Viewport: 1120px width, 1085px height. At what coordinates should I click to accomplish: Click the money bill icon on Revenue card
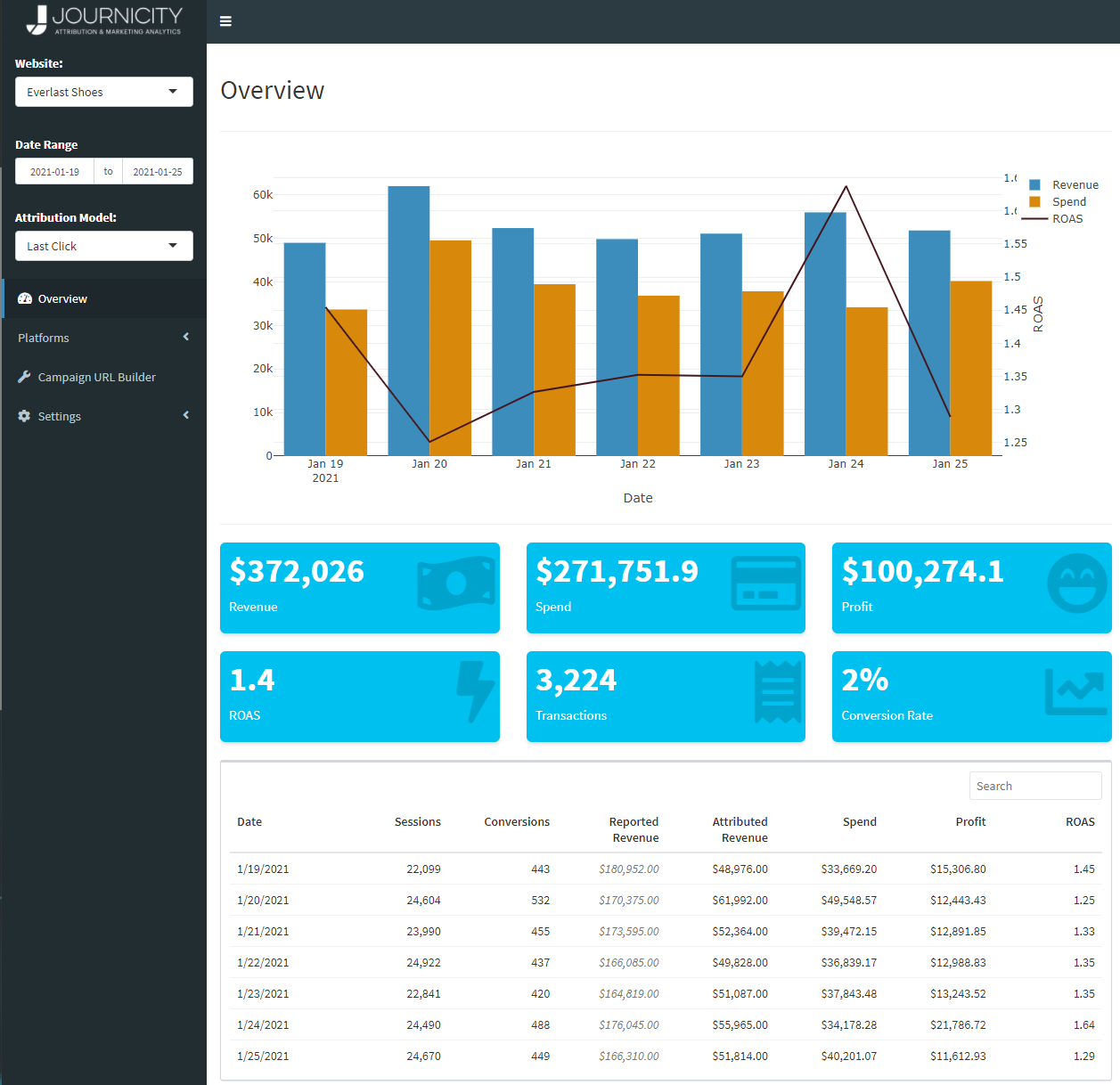[x=456, y=583]
